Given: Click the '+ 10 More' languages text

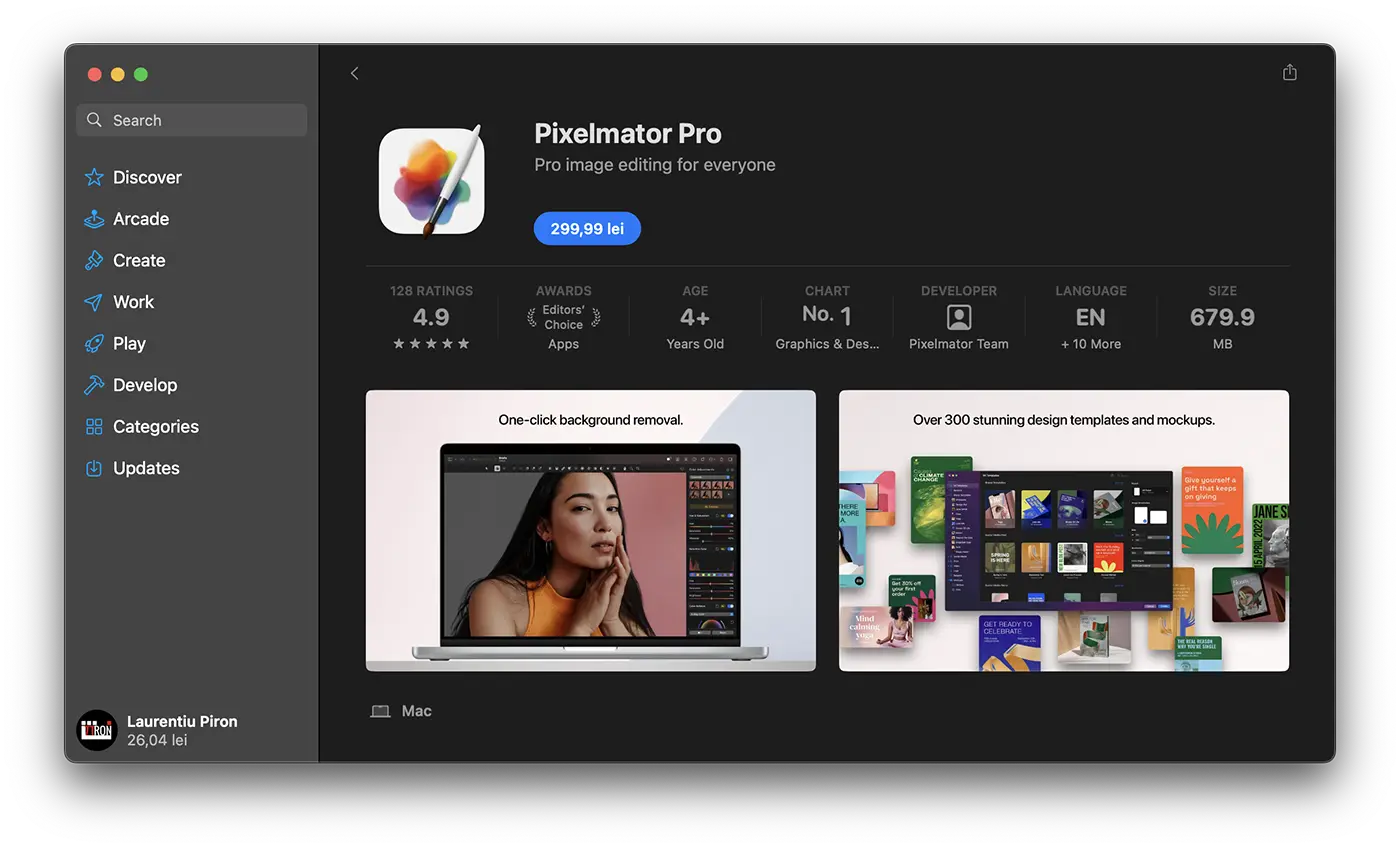Looking at the screenshot, I should point(1091,344).
